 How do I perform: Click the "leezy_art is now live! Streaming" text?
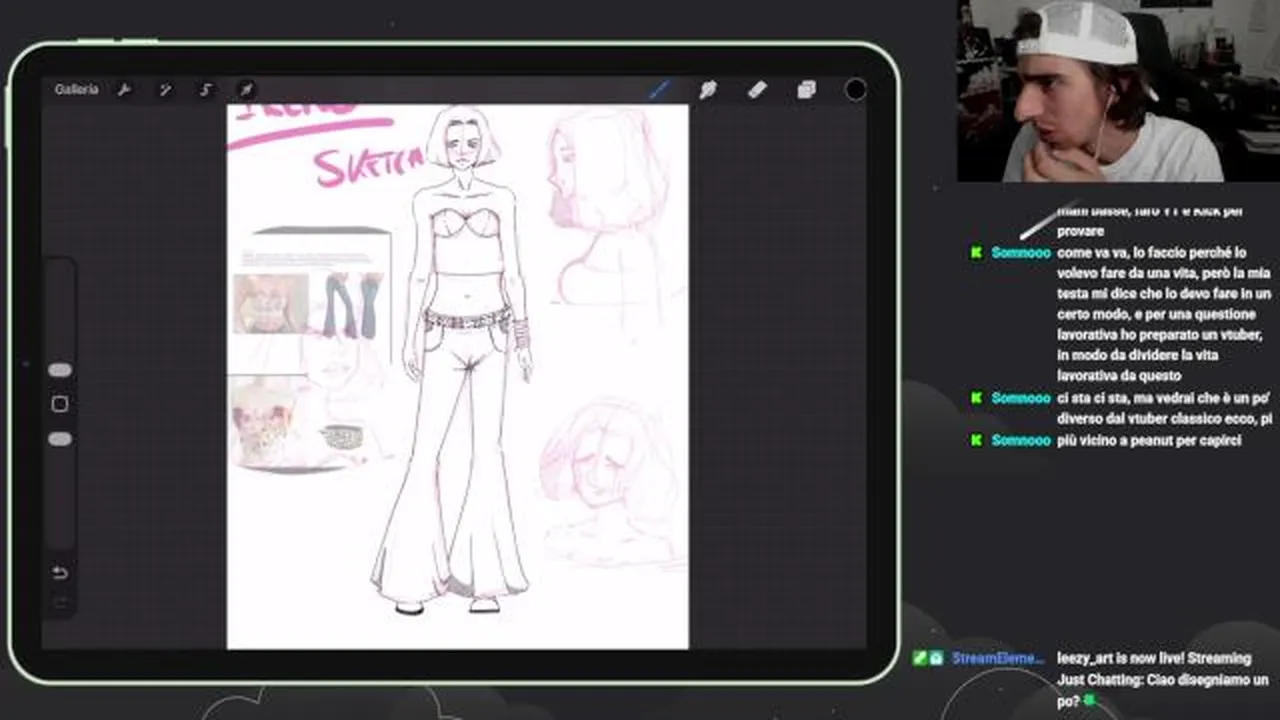coord(1154,658)
